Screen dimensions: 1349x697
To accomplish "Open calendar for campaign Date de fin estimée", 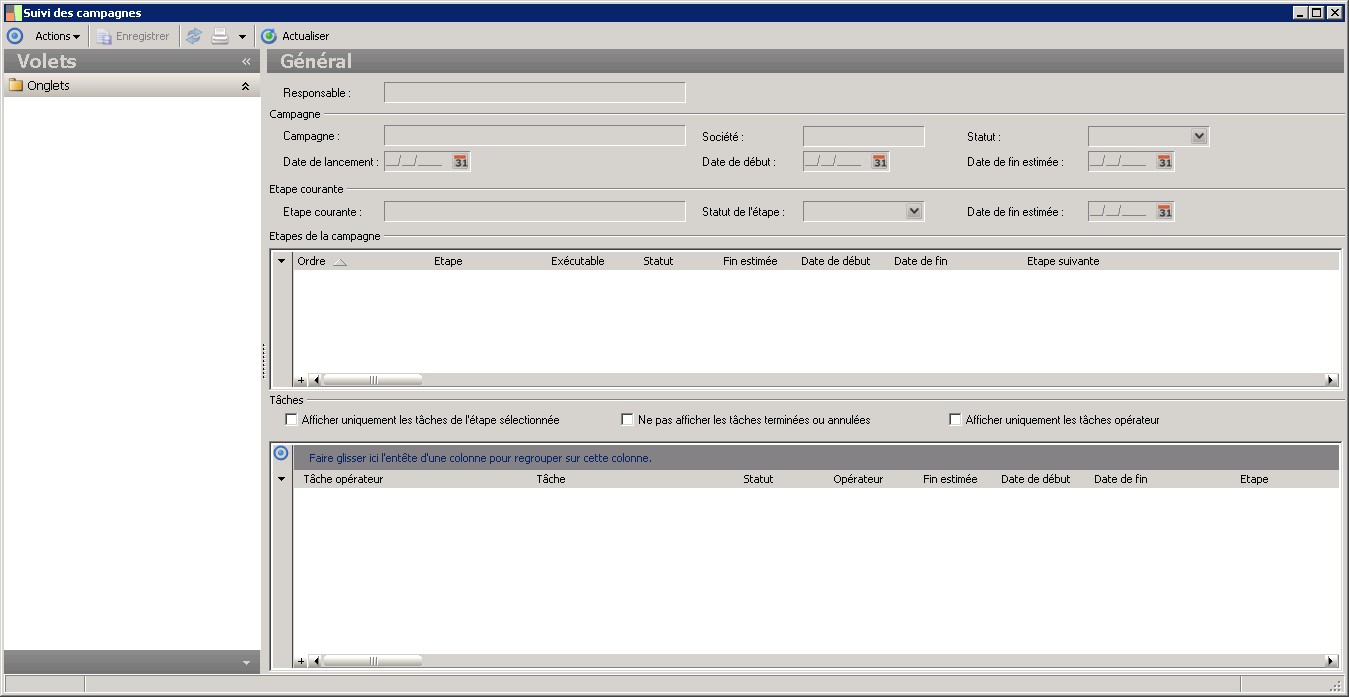I will point(1164,162).
